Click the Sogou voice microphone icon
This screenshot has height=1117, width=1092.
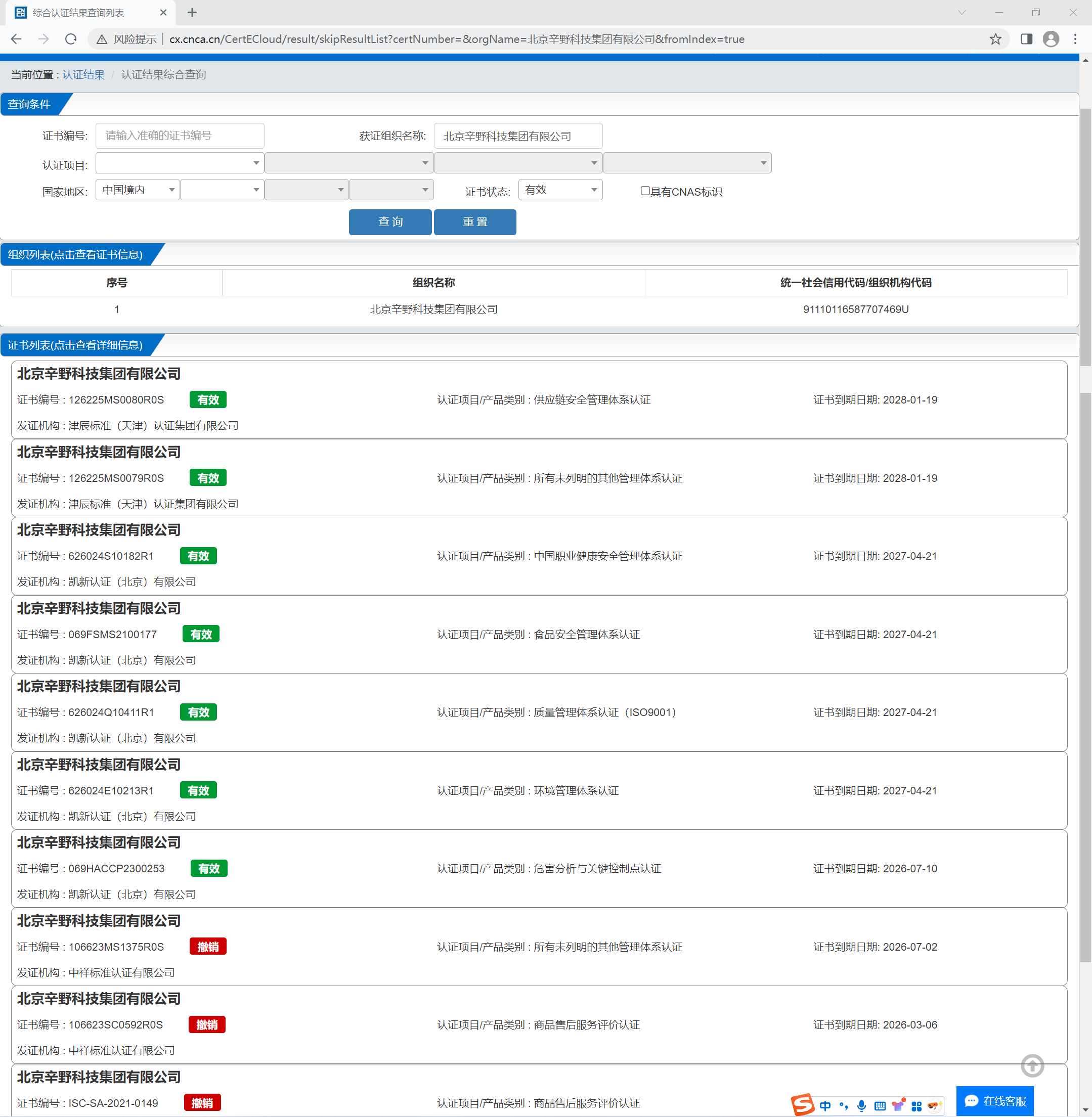point(861,1106)
